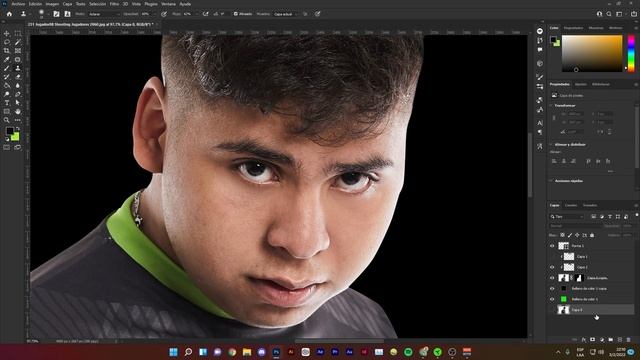The width and height of the screenshot is (640, 360).
Task: Select the Brush tool
Action: (7, 68)
